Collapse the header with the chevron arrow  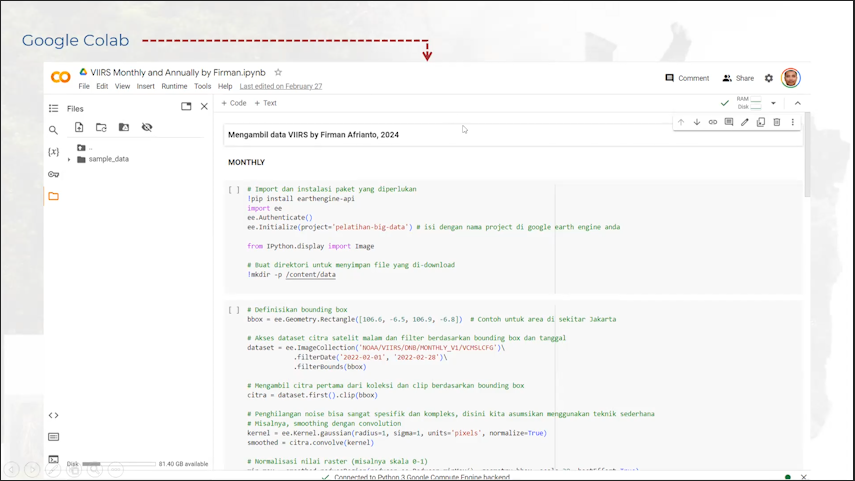[797, 103]
